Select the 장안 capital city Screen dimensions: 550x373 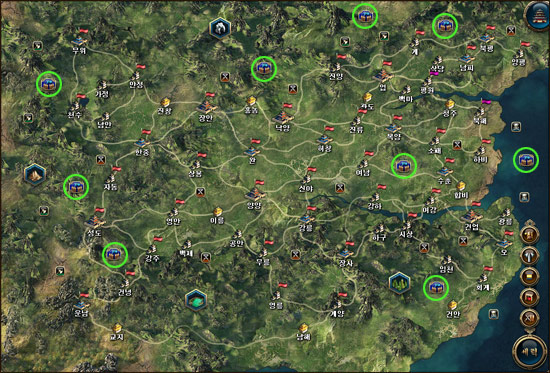(x=206, y=108)
